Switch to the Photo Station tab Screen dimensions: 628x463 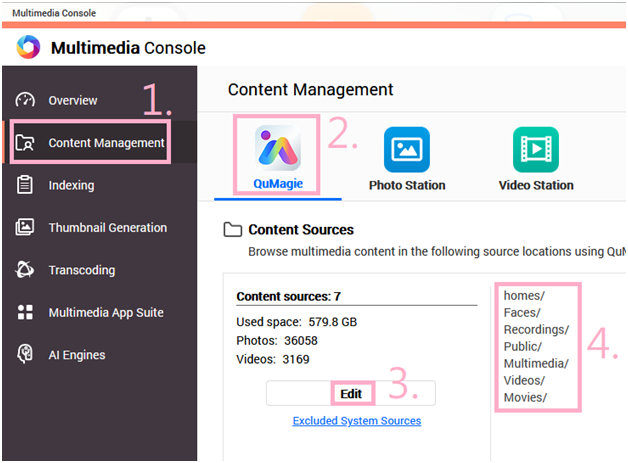[x=407, y=160]
